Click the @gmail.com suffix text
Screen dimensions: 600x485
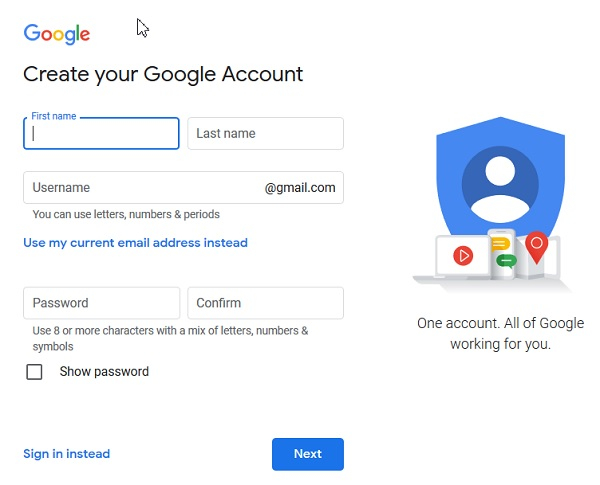(x=300, y=187)
